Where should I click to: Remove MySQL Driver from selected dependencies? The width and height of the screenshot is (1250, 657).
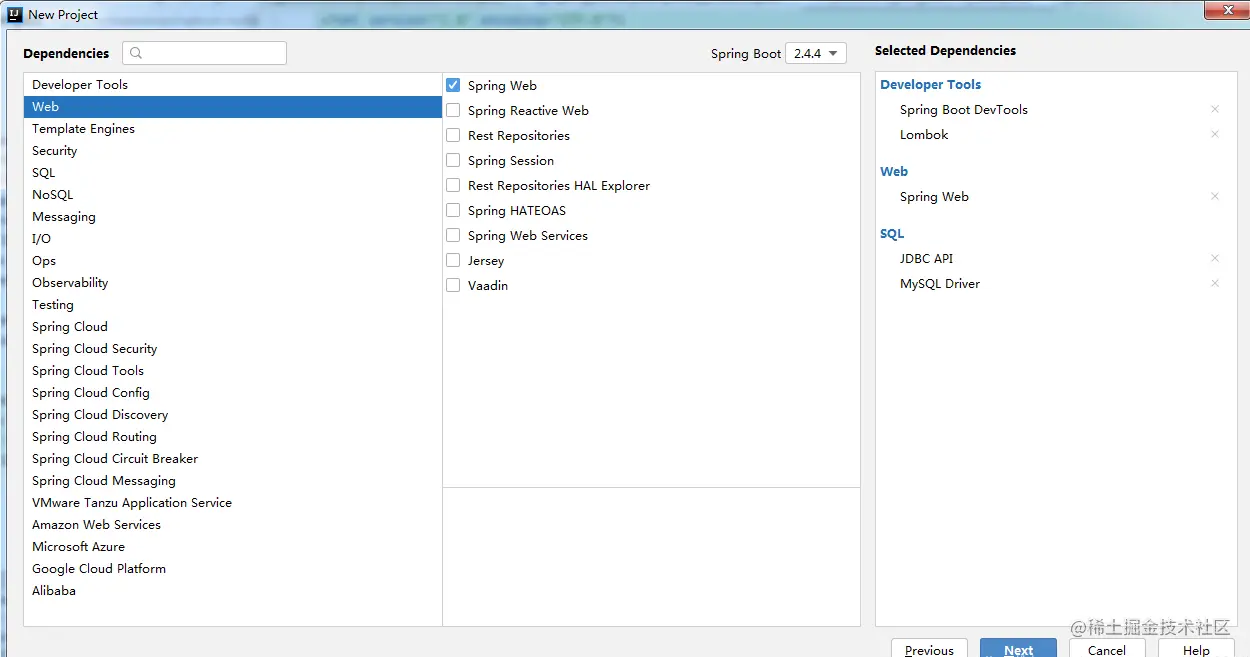click(x=1215, y=283)
